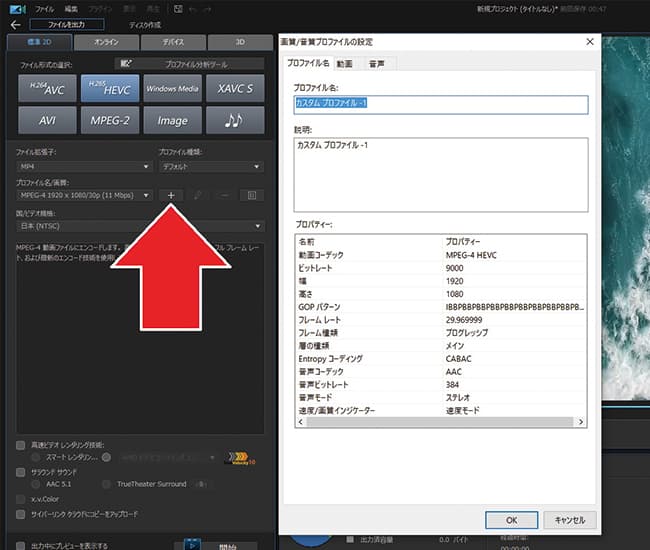Image resolution: width=650 pixels, height=550 pixels.
Task: Enable the preview during output checkbox
Action: pos(20,546)
